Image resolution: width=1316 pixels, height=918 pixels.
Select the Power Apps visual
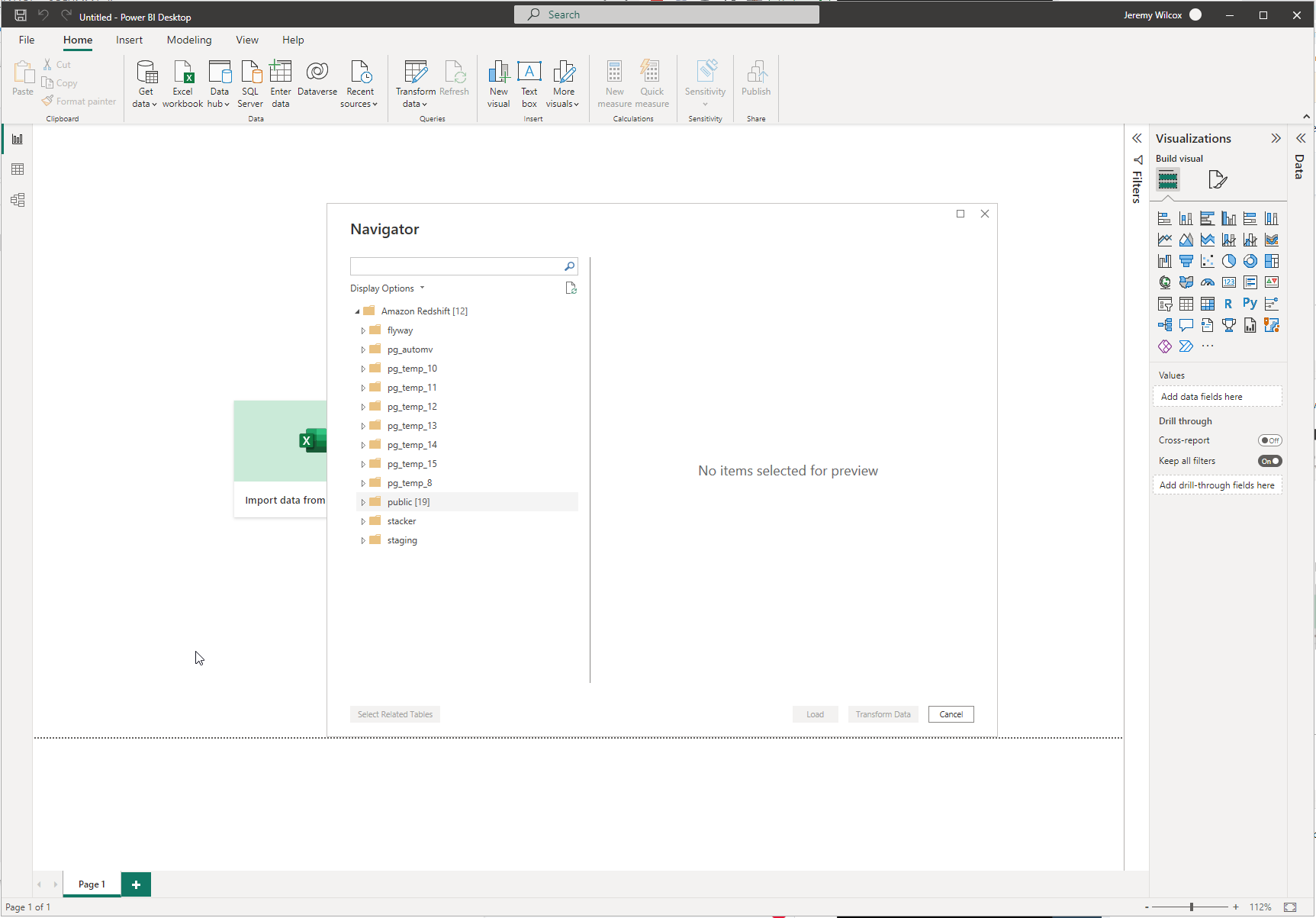[1165, 346]
